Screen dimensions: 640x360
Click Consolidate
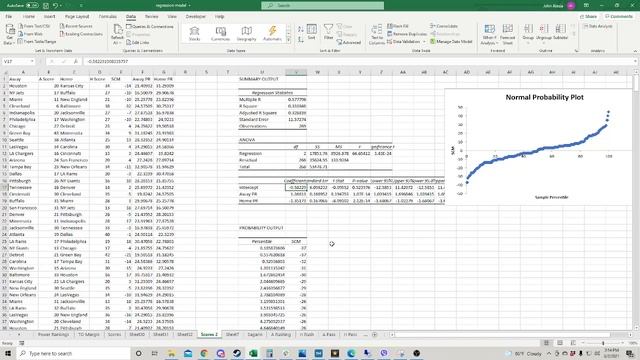tap(444, 26)
